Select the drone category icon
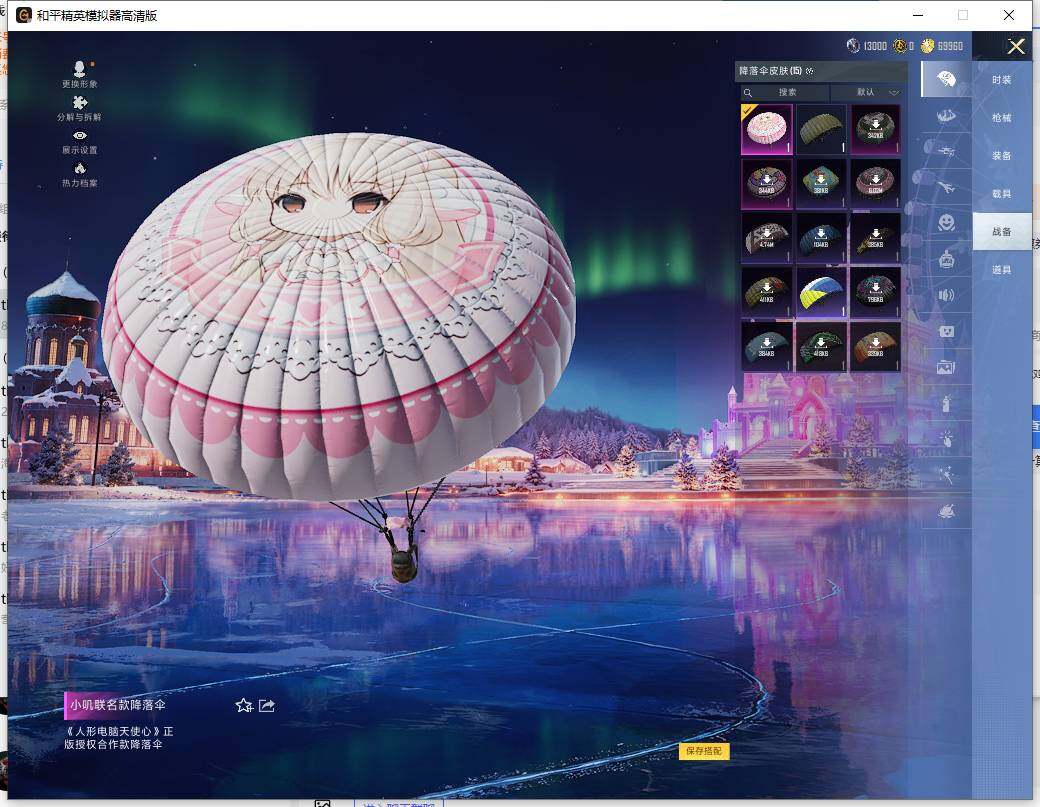 (x=946, y=151)
